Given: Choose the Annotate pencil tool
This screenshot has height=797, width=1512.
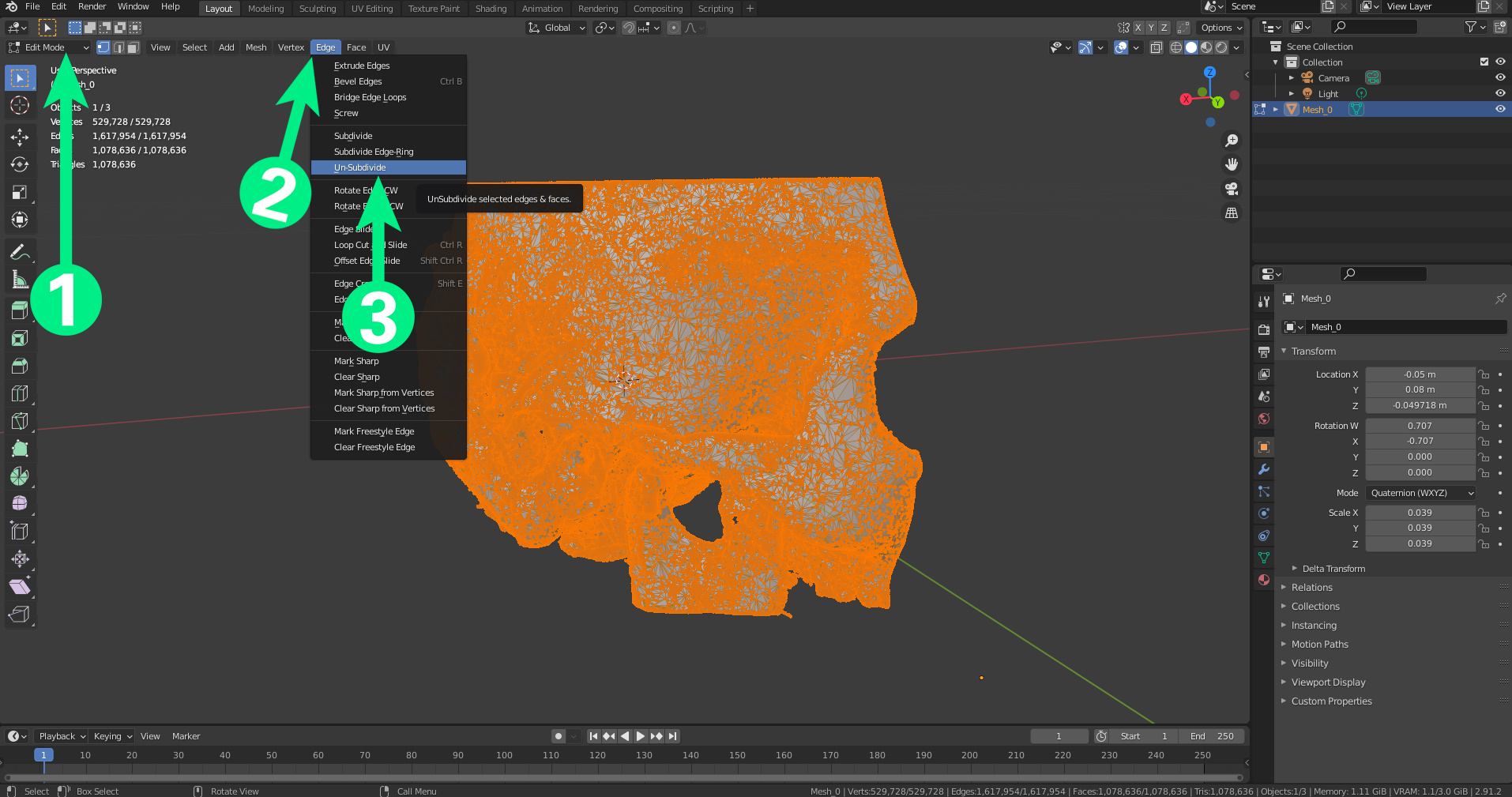Looking at the screenshot, I should tap(20, 252).
